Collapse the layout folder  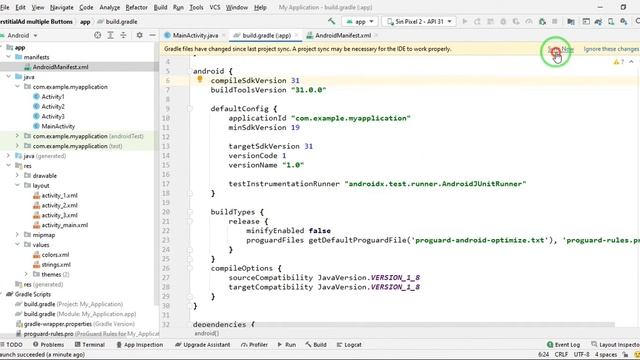(17, 185)
